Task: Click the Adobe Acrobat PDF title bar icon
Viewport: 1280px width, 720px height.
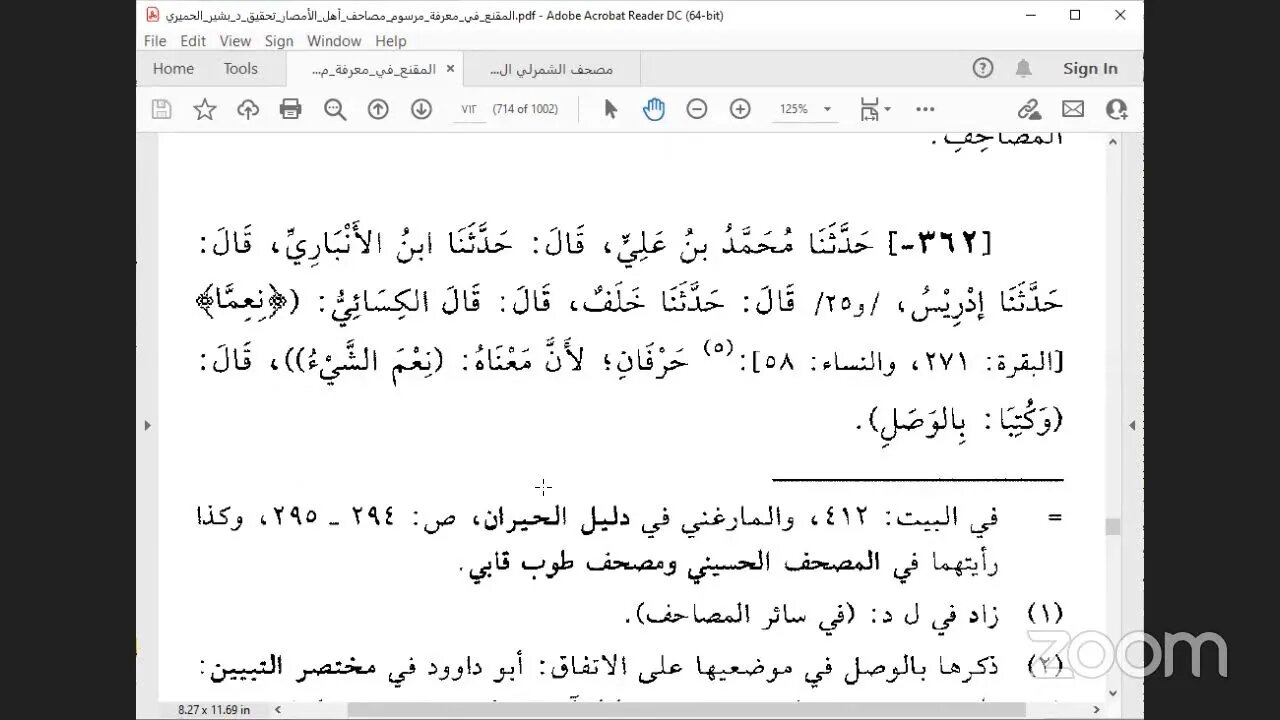Action: click(x=152, y=15)
